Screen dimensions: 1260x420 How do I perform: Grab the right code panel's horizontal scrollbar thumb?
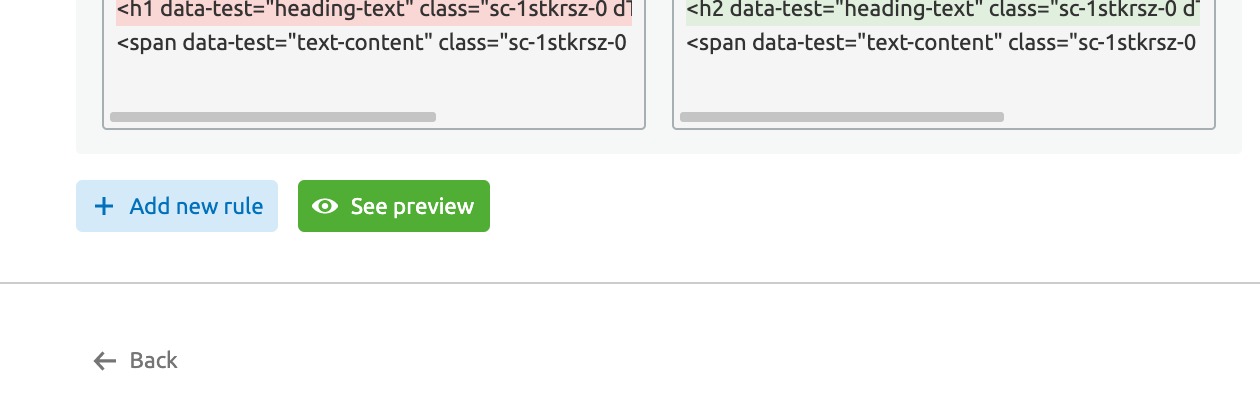click(841, 117)
